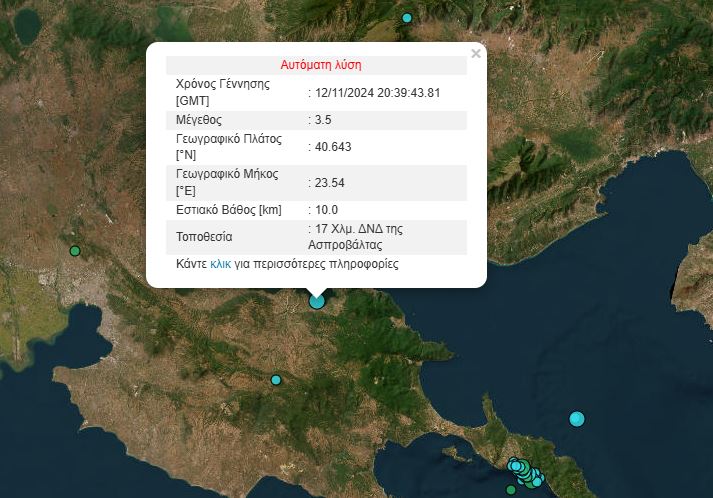This screenshot has width=713, height=498.
Task: Pick the small cyan marker south of the popup
Action: pyautogui.click(x=276, y=380)
